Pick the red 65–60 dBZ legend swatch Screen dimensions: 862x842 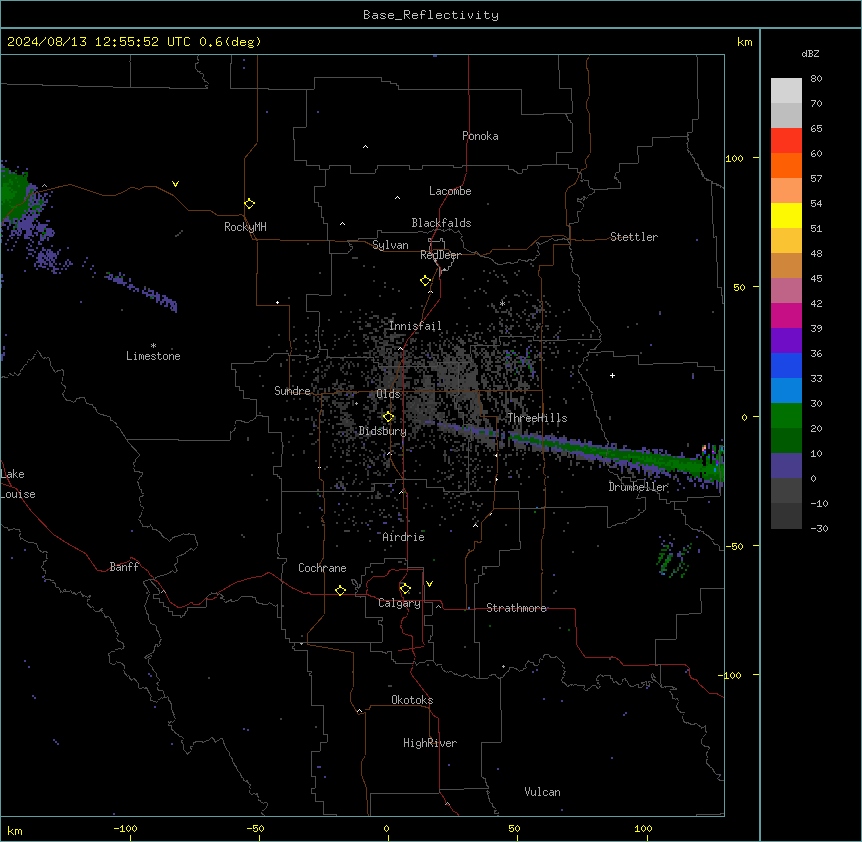pos(786,141)
